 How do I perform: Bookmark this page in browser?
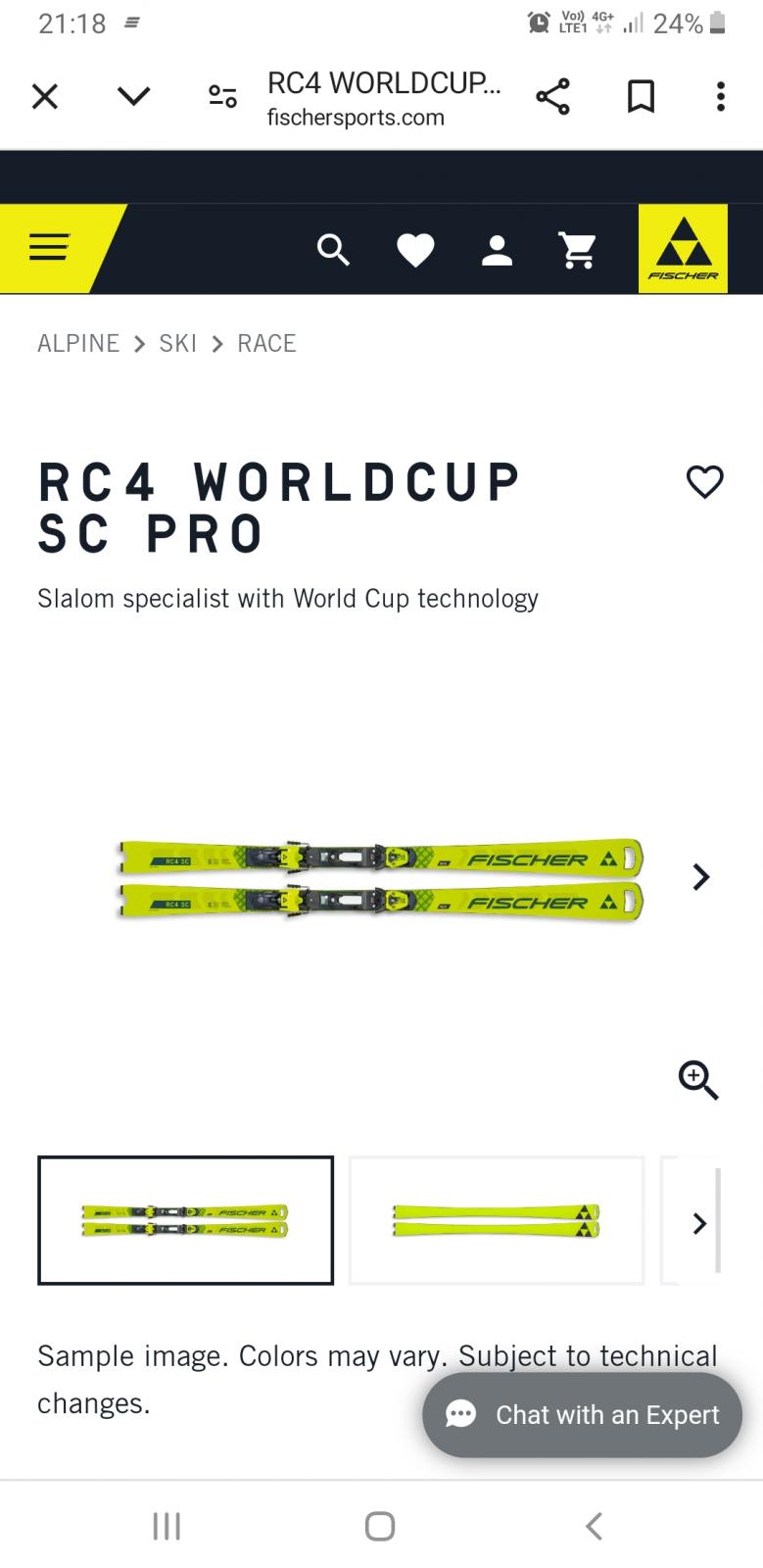click(641, 97)
